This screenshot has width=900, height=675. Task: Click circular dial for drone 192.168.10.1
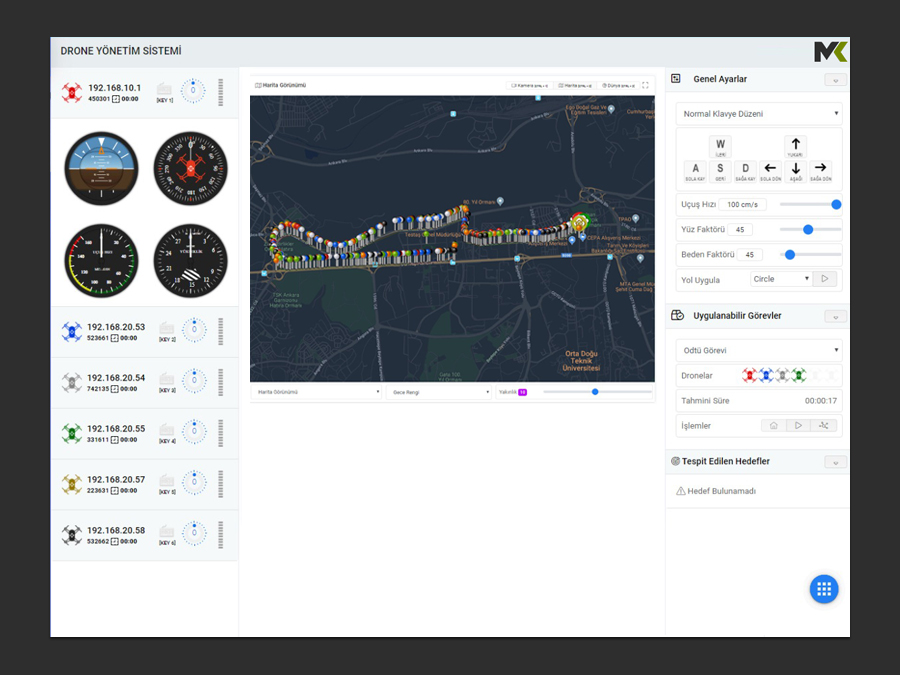coord(193,91)
